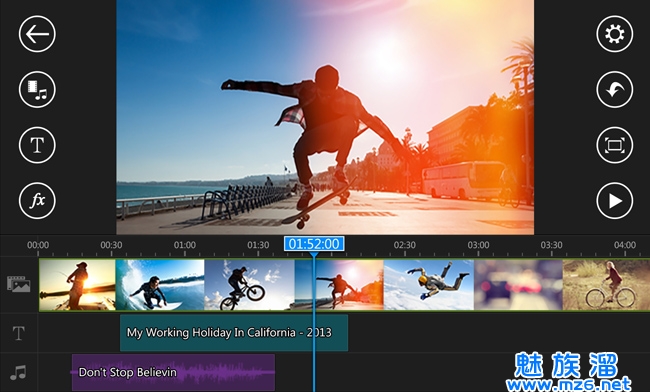This screenshot has height=392, width=650.
Task: Jump to 02:30 on timeline ruler
Action: tap(405, 245)
